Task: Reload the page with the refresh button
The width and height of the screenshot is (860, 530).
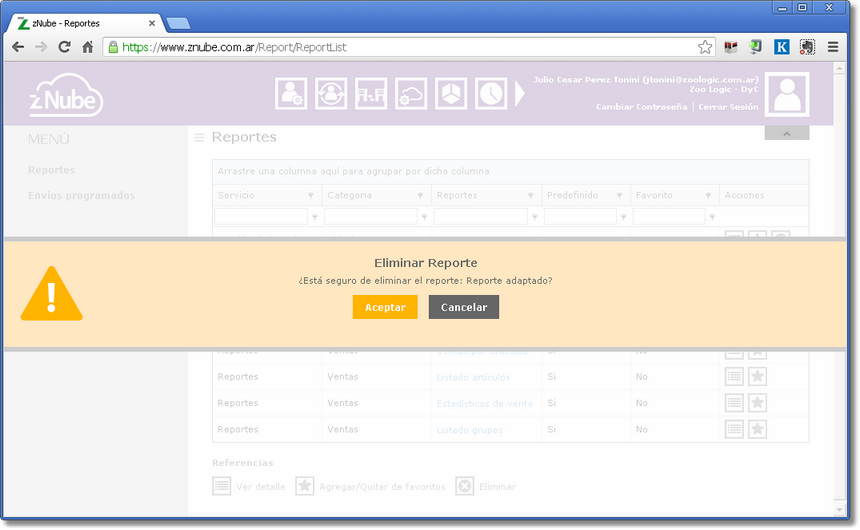Action: [65, 47]
